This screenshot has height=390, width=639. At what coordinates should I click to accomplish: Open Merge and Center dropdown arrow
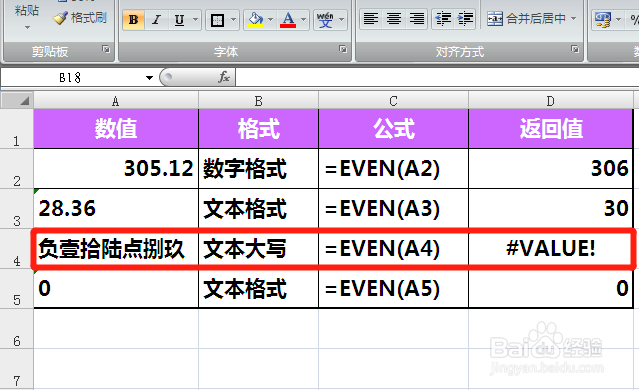point(573,19)
